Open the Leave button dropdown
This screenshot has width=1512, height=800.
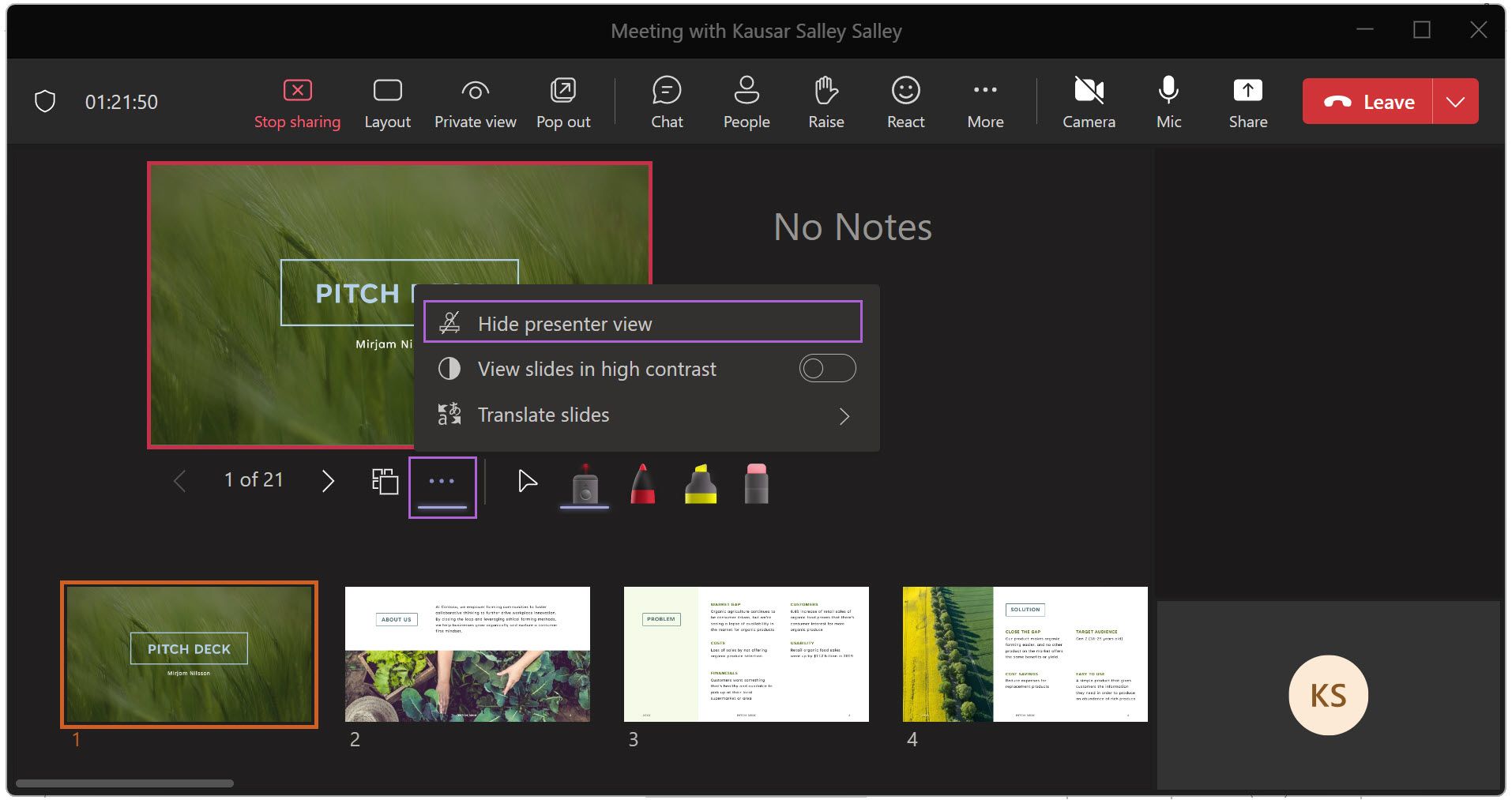point(1457,101)
